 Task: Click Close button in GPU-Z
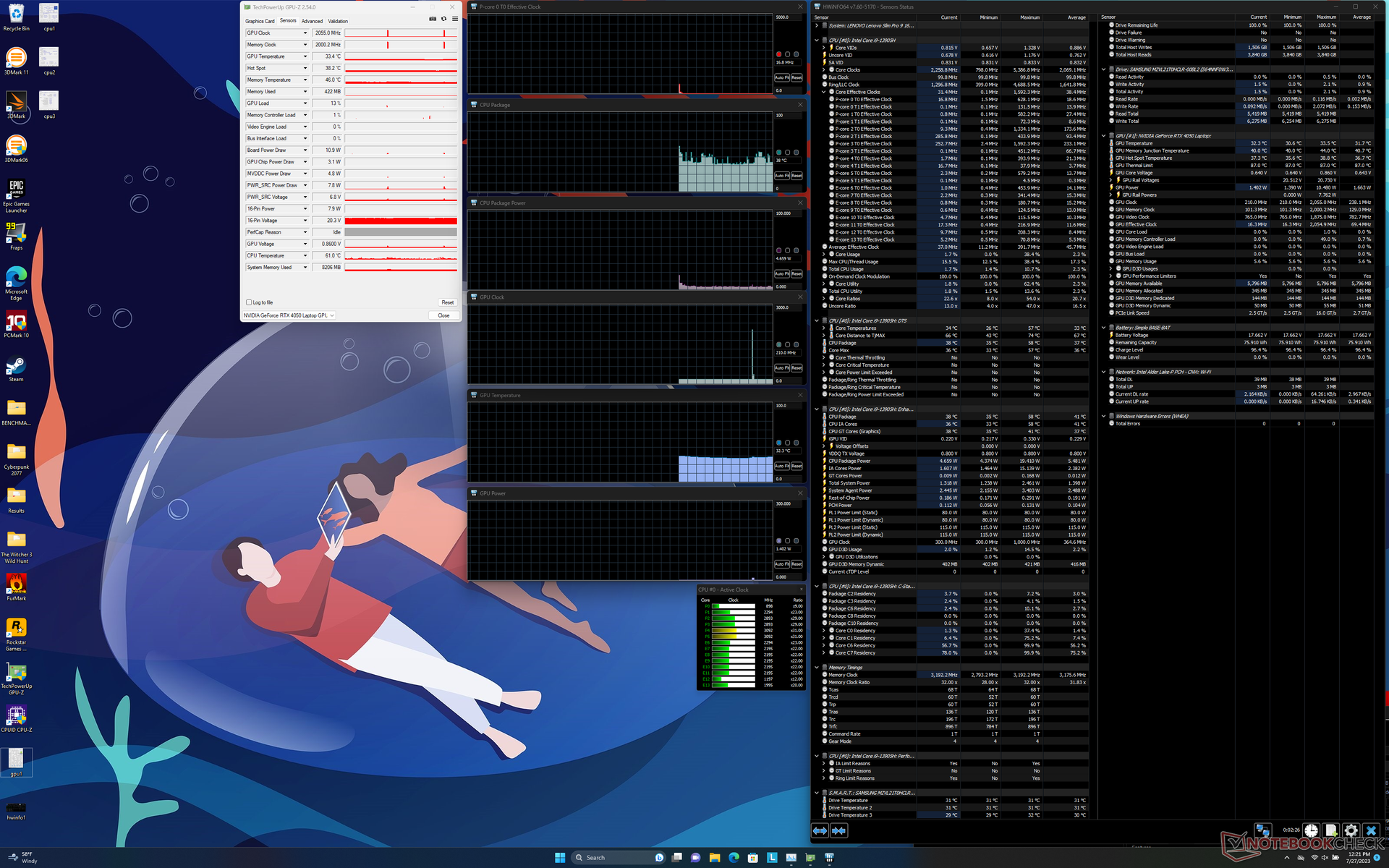443,315
